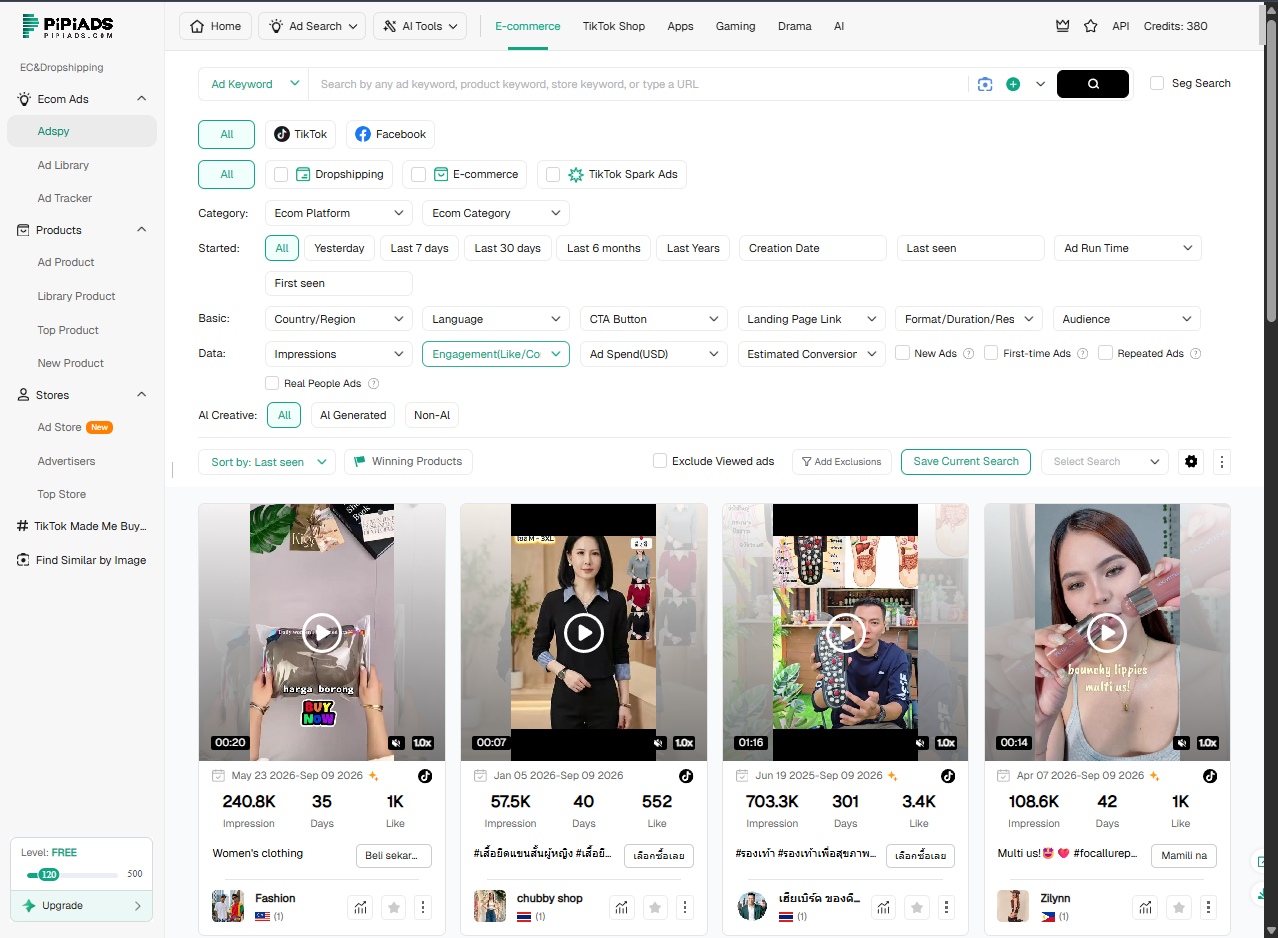1278x938 pixels.
Task: Open analytics chart icon on Fashion card
Action: click(x=360, y=907)
